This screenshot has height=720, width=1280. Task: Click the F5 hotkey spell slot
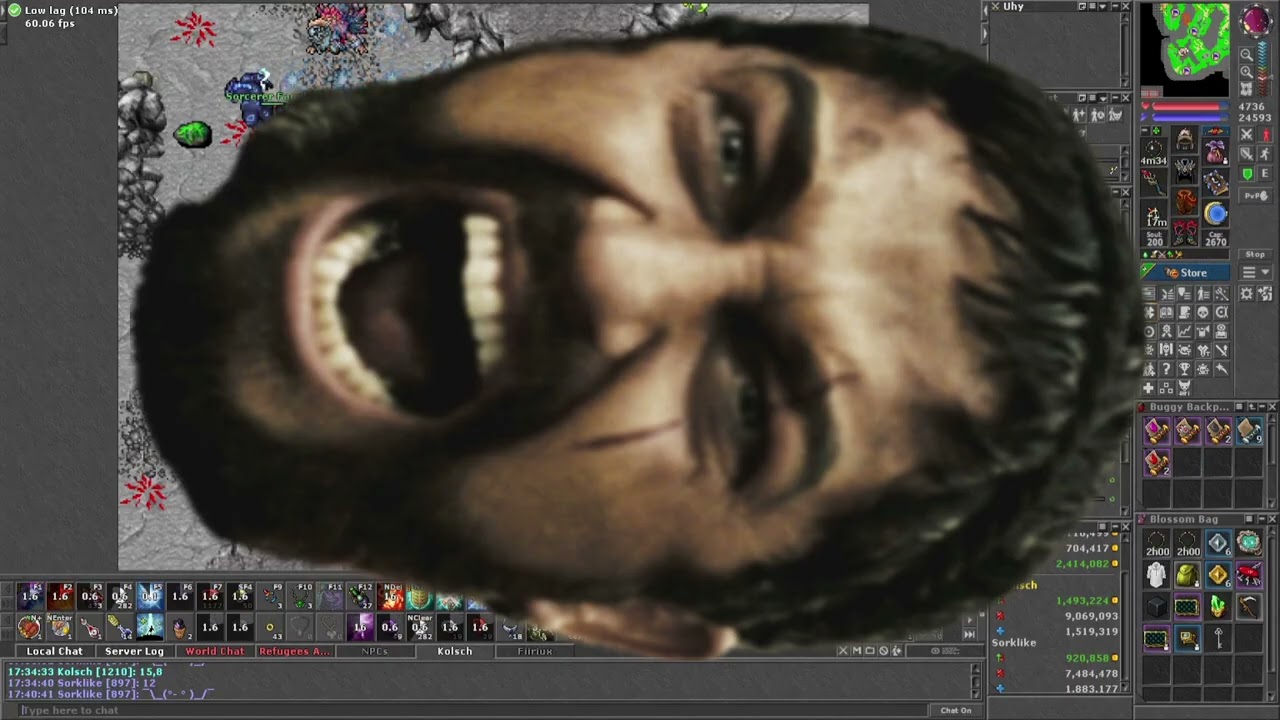(x=150, y=597)
